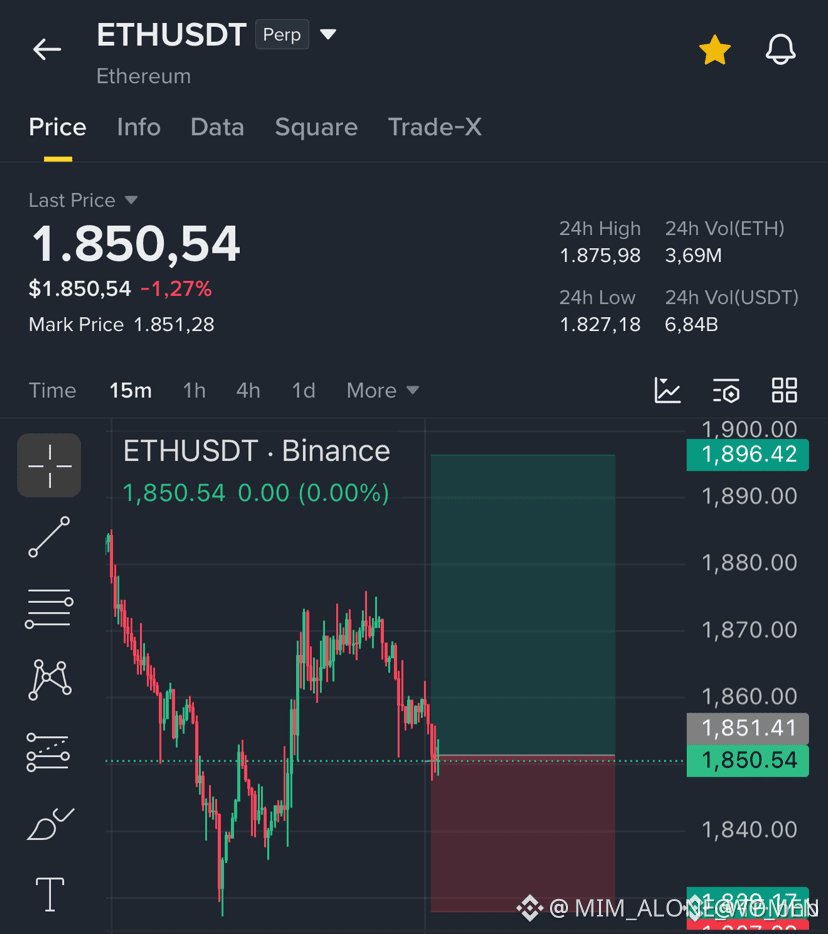
Task: Switch to the Price tab
Action: (x=58, y=127)
